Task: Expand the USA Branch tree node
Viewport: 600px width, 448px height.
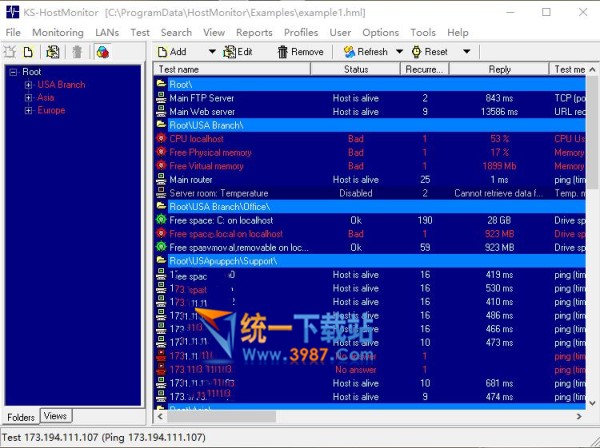Action: click(x=28, y=85)
